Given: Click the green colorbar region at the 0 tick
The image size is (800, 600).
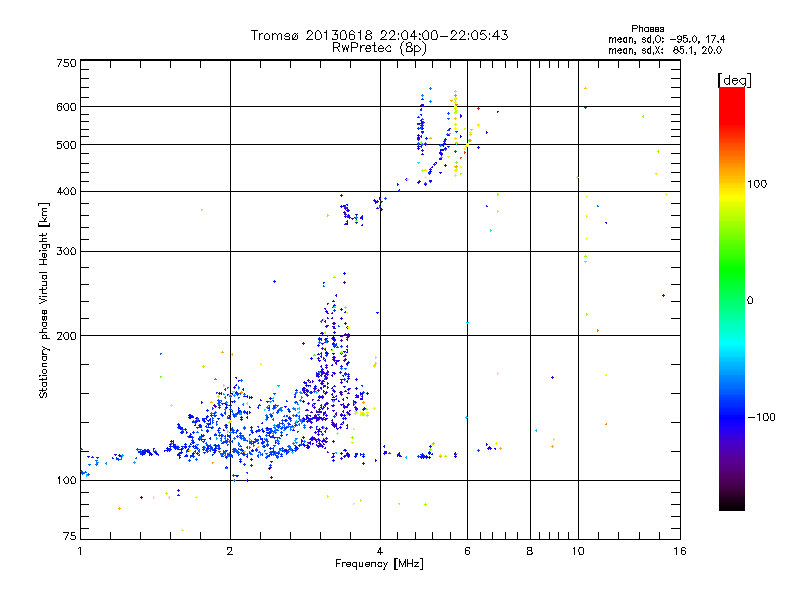Looking at the screenshot, I should click(x=732, y=301).
